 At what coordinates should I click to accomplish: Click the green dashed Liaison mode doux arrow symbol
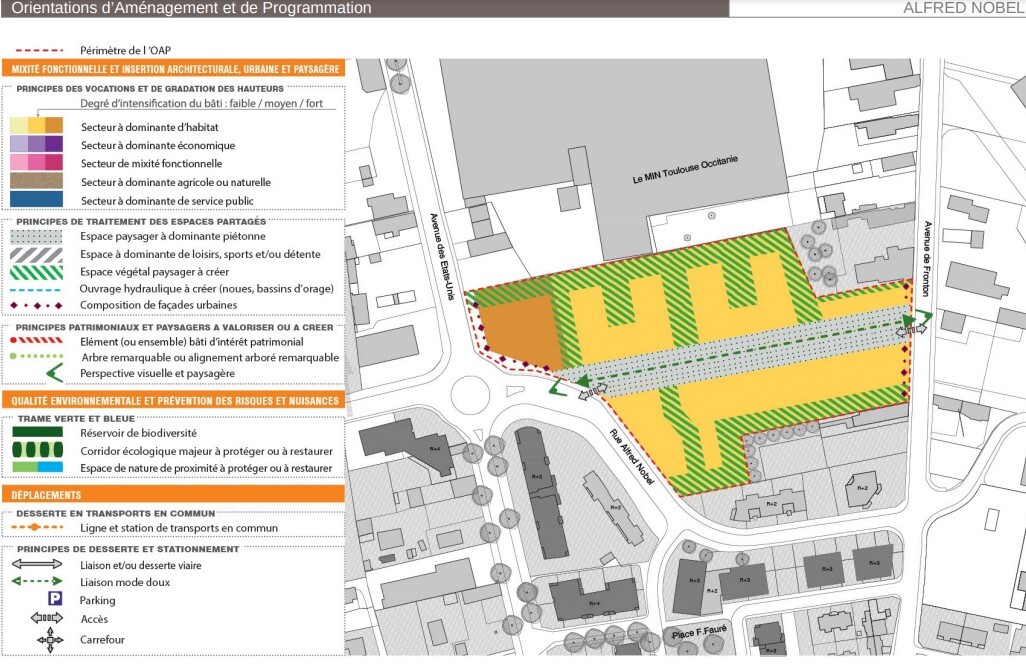(37, 581)
